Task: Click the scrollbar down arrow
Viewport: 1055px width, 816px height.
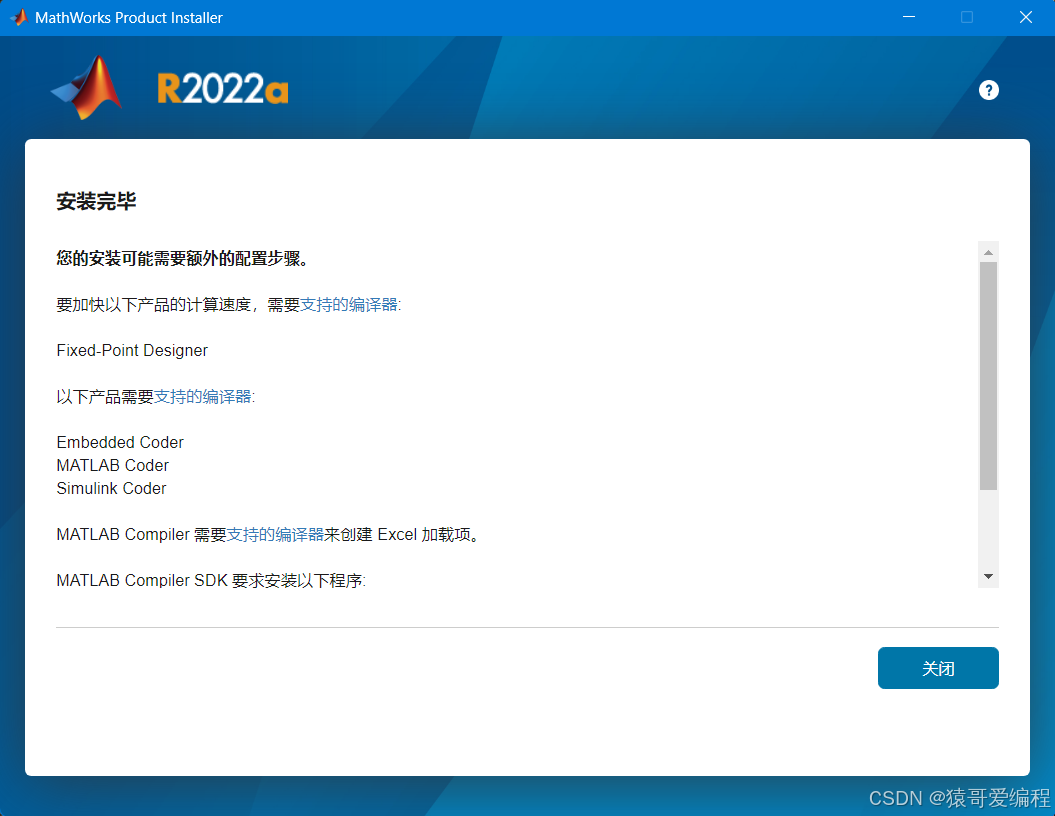Action: click(988, 577)
